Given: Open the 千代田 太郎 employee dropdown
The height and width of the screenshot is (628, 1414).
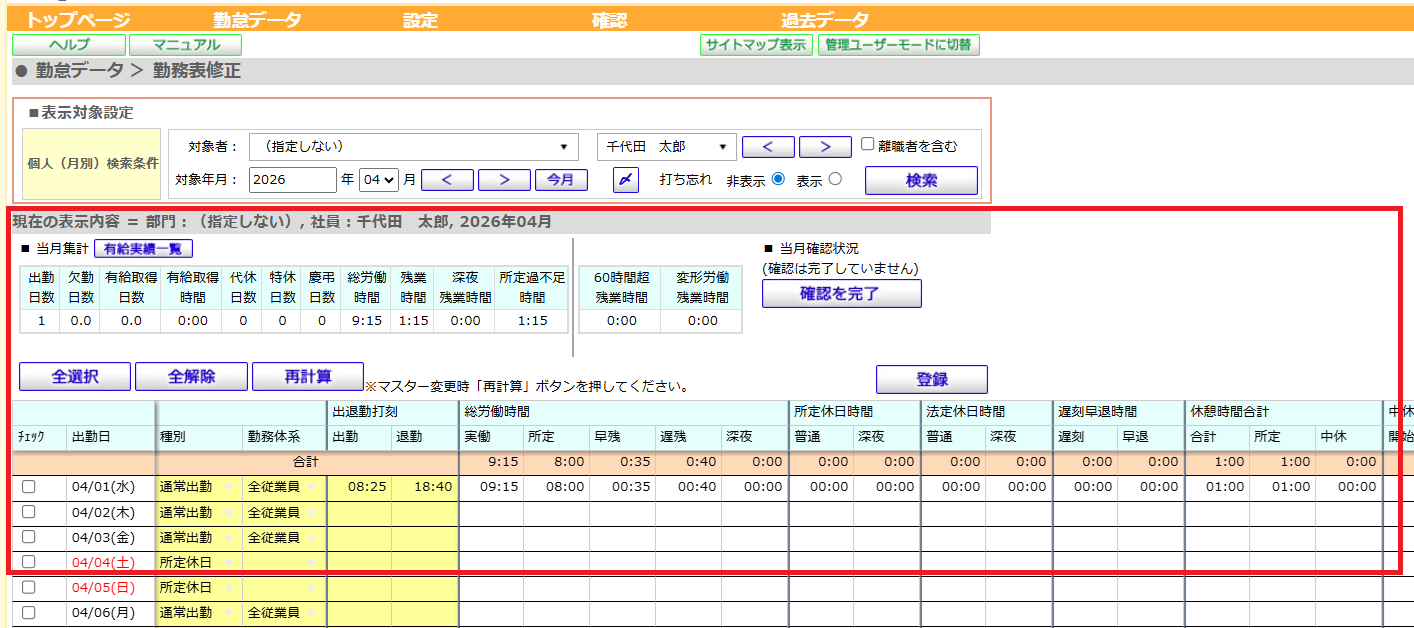Looking at the screenshot, I should 667,146.
